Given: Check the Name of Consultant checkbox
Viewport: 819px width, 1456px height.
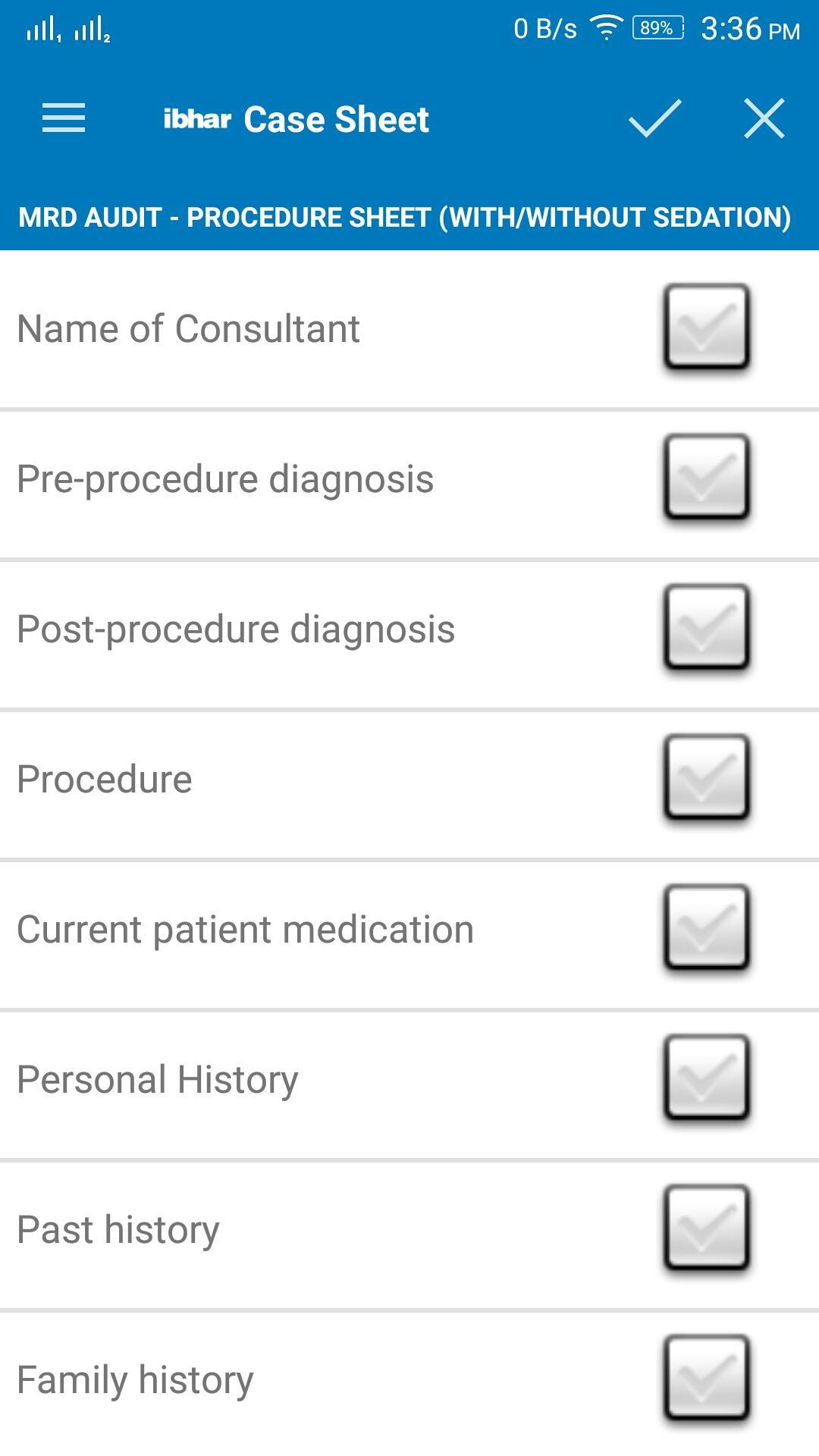Looking at the screenshot, I should (x=707, y=327).
